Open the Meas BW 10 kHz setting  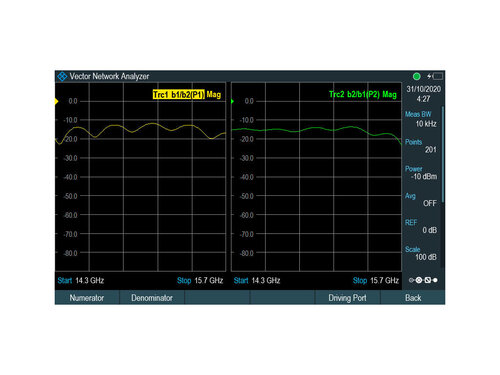click(421, 119)
